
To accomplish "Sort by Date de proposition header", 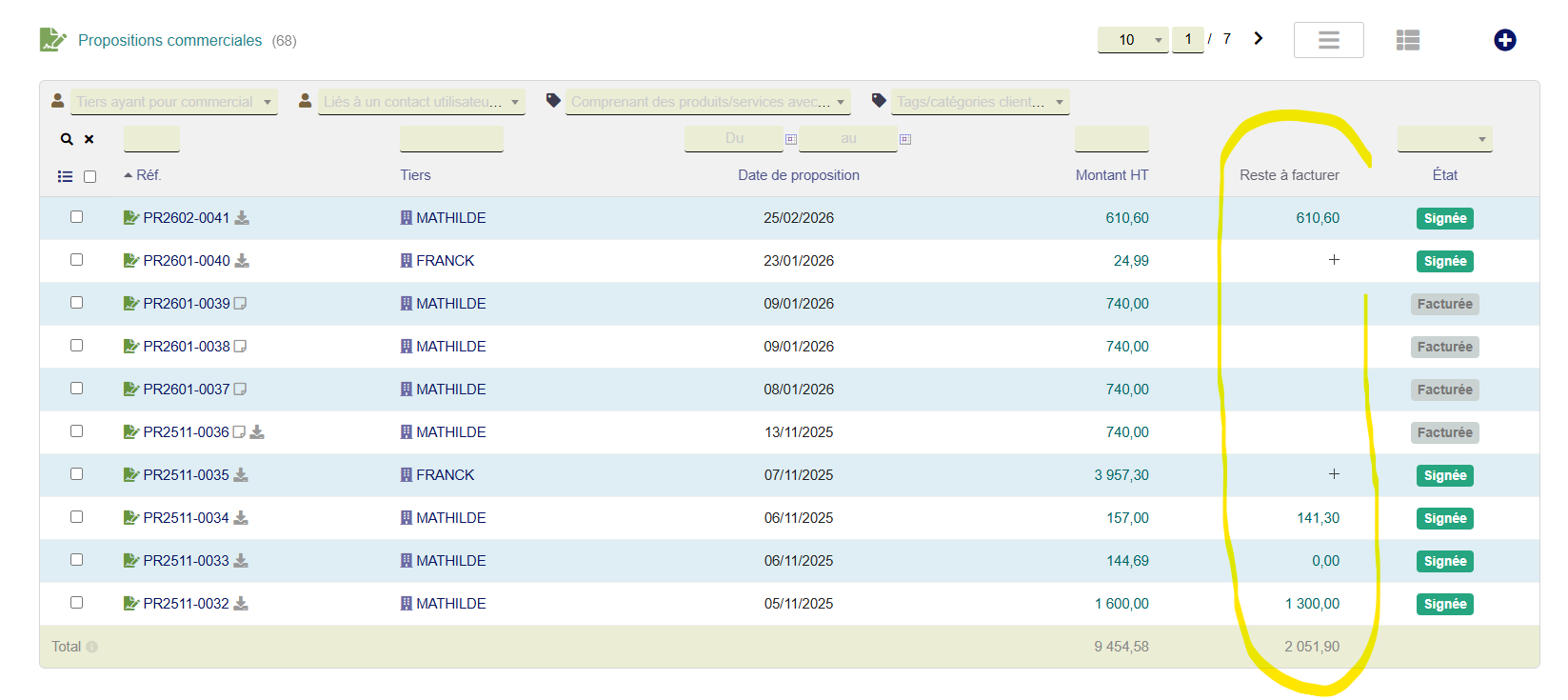I will click(x=799, y=175).
